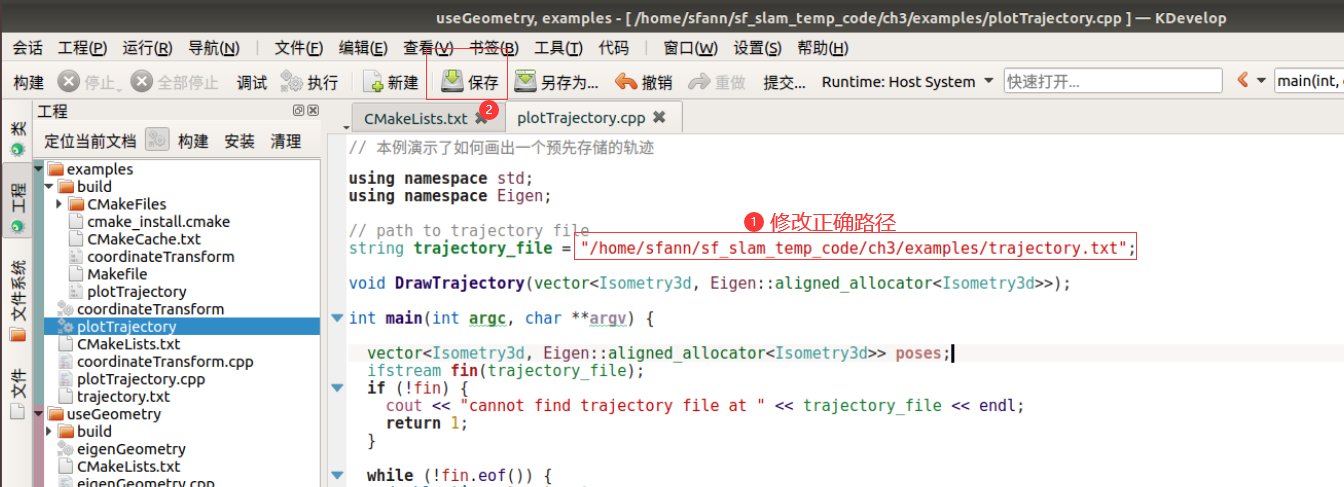Viewport: 1344px width, 487px height.
Task: Click the orange back-navigation arrow icon
Action: tap(1243, 81)
